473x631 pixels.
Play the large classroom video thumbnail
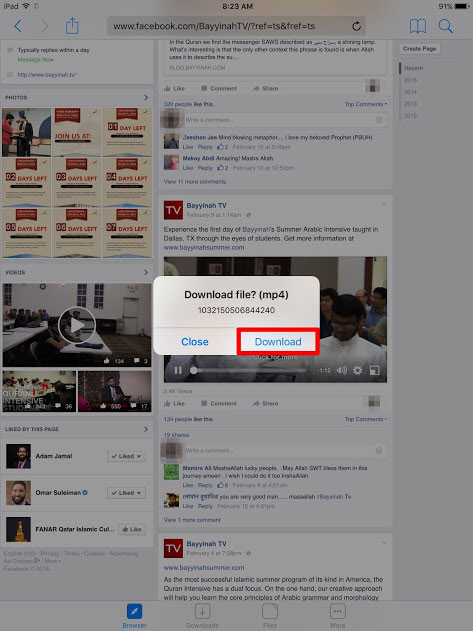pyautogui.click(x=77, y=325)
